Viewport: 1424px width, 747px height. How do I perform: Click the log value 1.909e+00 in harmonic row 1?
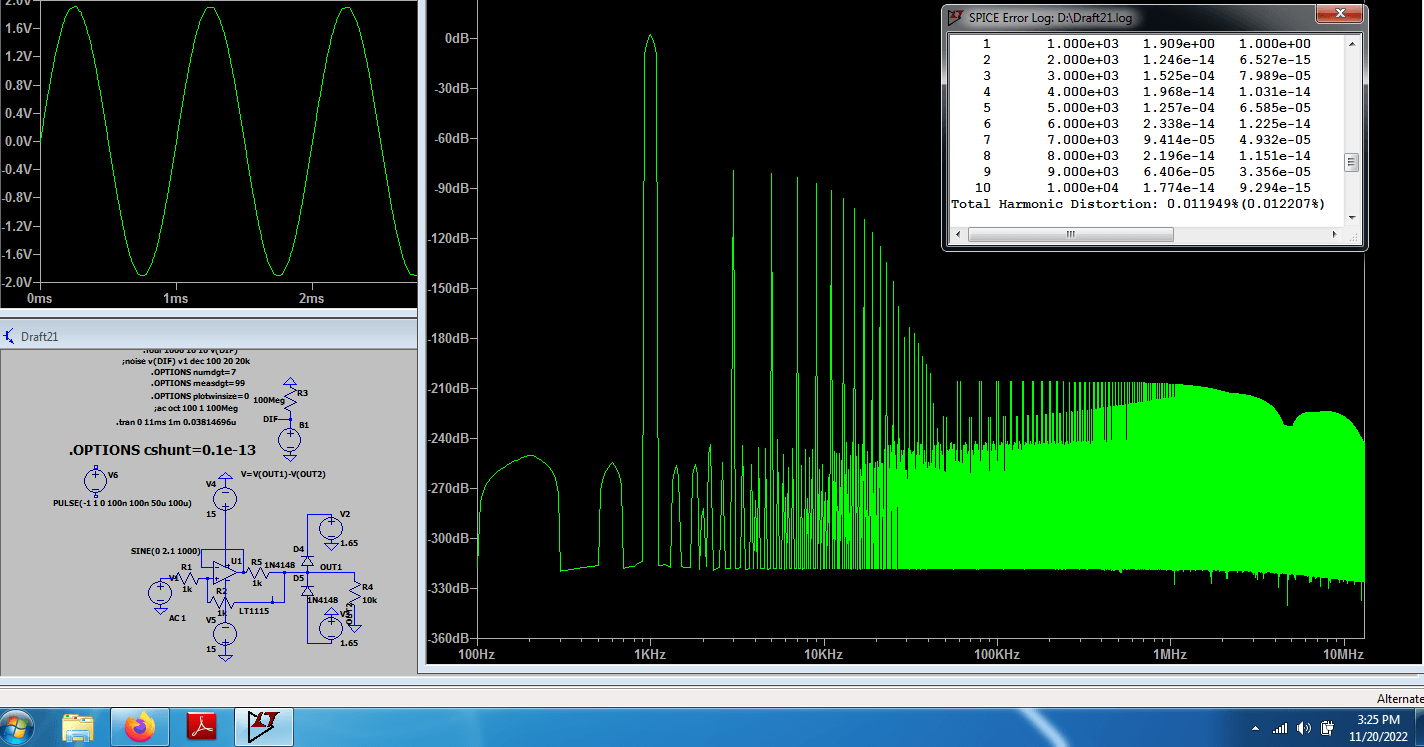point(1179,44)
